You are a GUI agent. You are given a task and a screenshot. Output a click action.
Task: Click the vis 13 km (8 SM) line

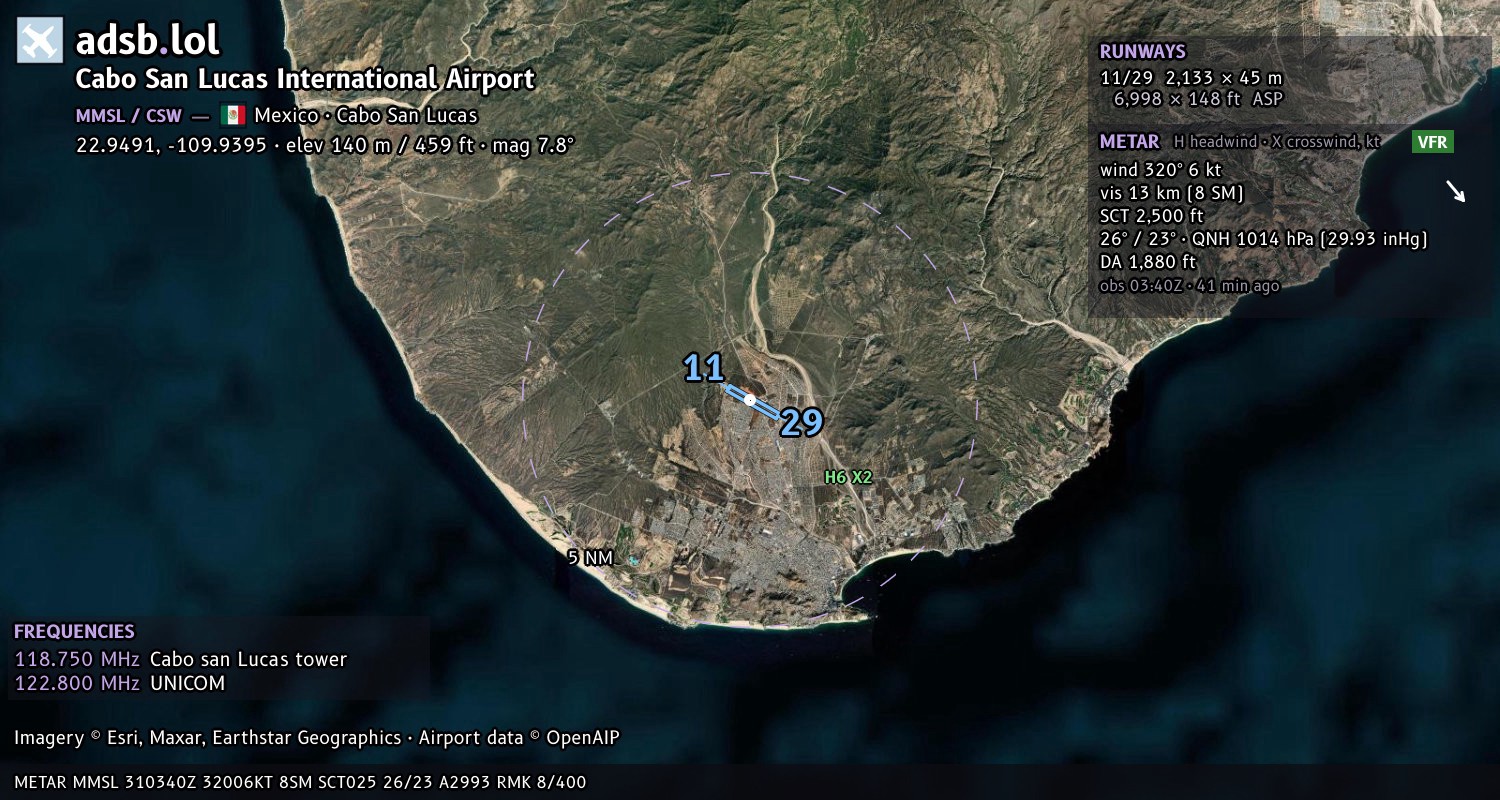tap(1172, 193)
